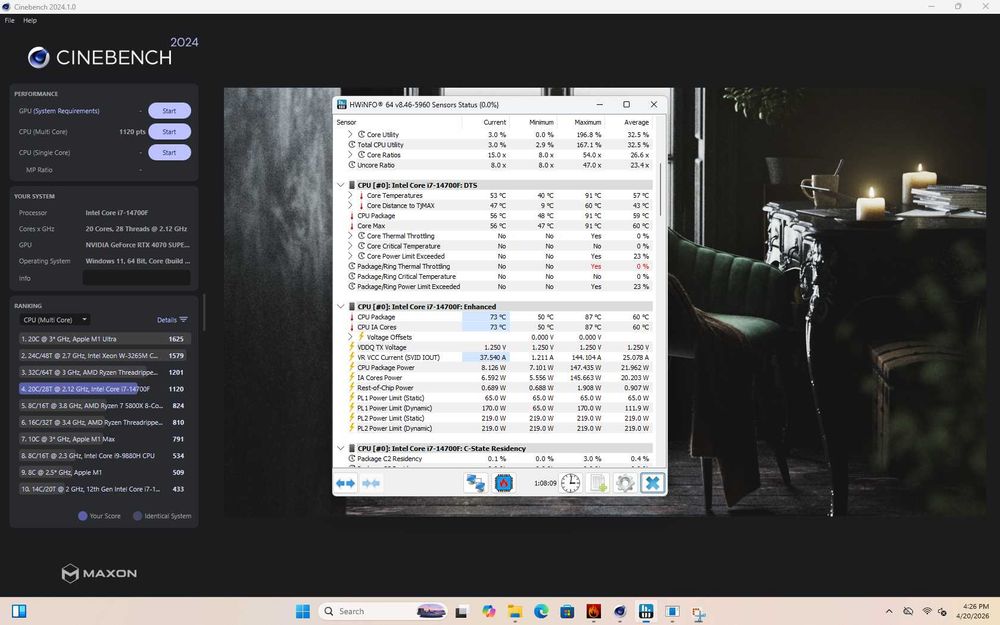This screenshot has height=625, width=1000.
Task: Select the AMD Ryzen 7 5800X ranking entry
Action: [x=104, y=406]
